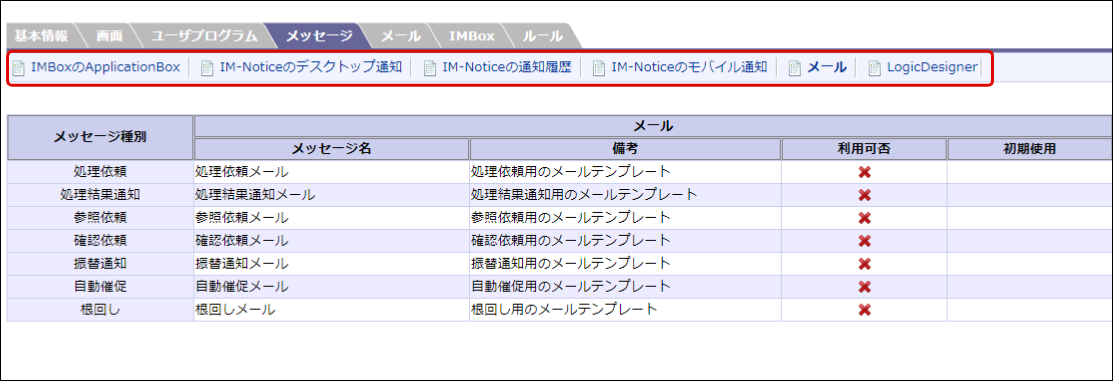Click the 処理結果通知メール message name
This screenshot has width=1113, height=381.
(256, 194)
